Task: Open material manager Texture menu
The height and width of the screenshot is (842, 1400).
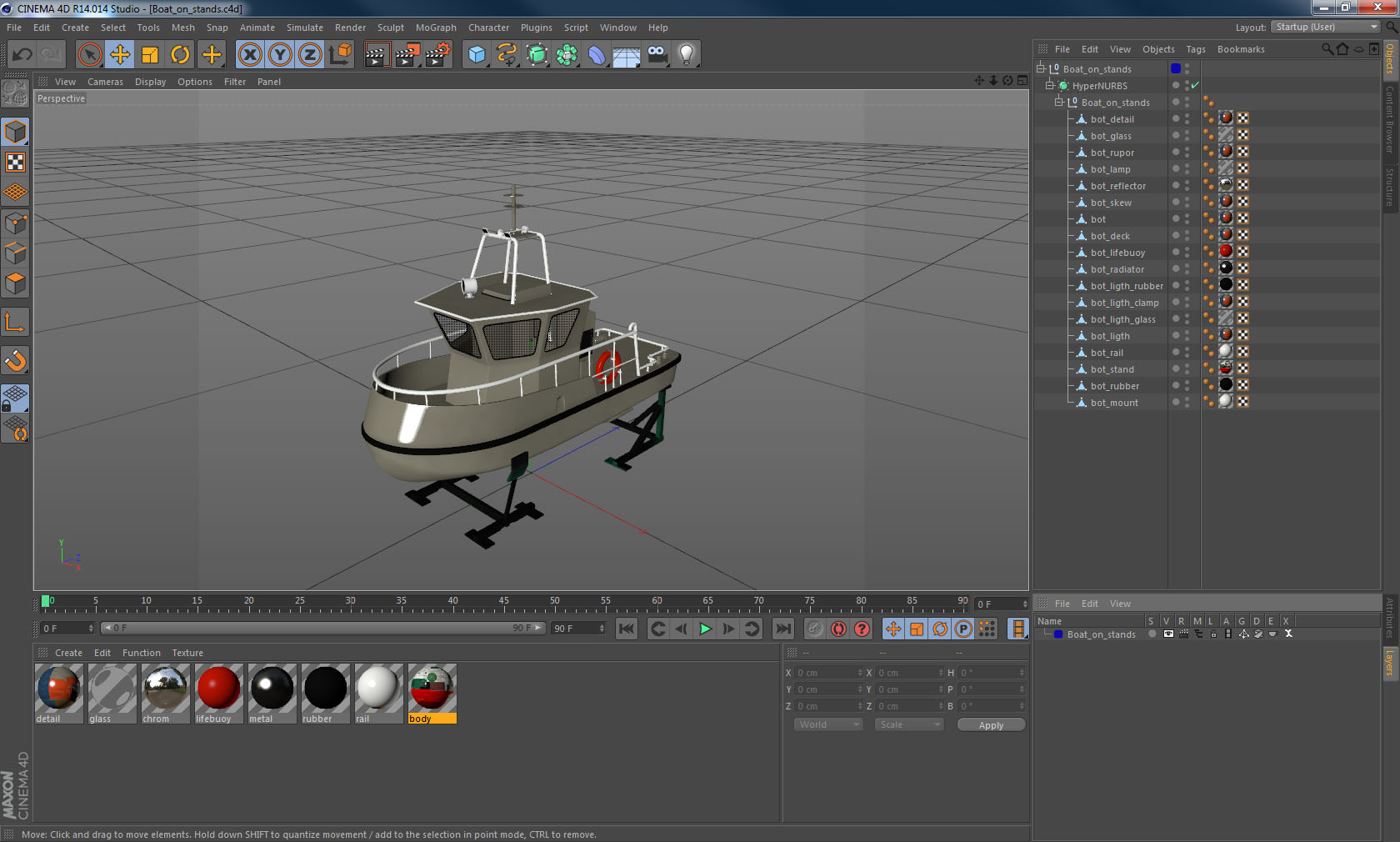Action: point(187,653)
